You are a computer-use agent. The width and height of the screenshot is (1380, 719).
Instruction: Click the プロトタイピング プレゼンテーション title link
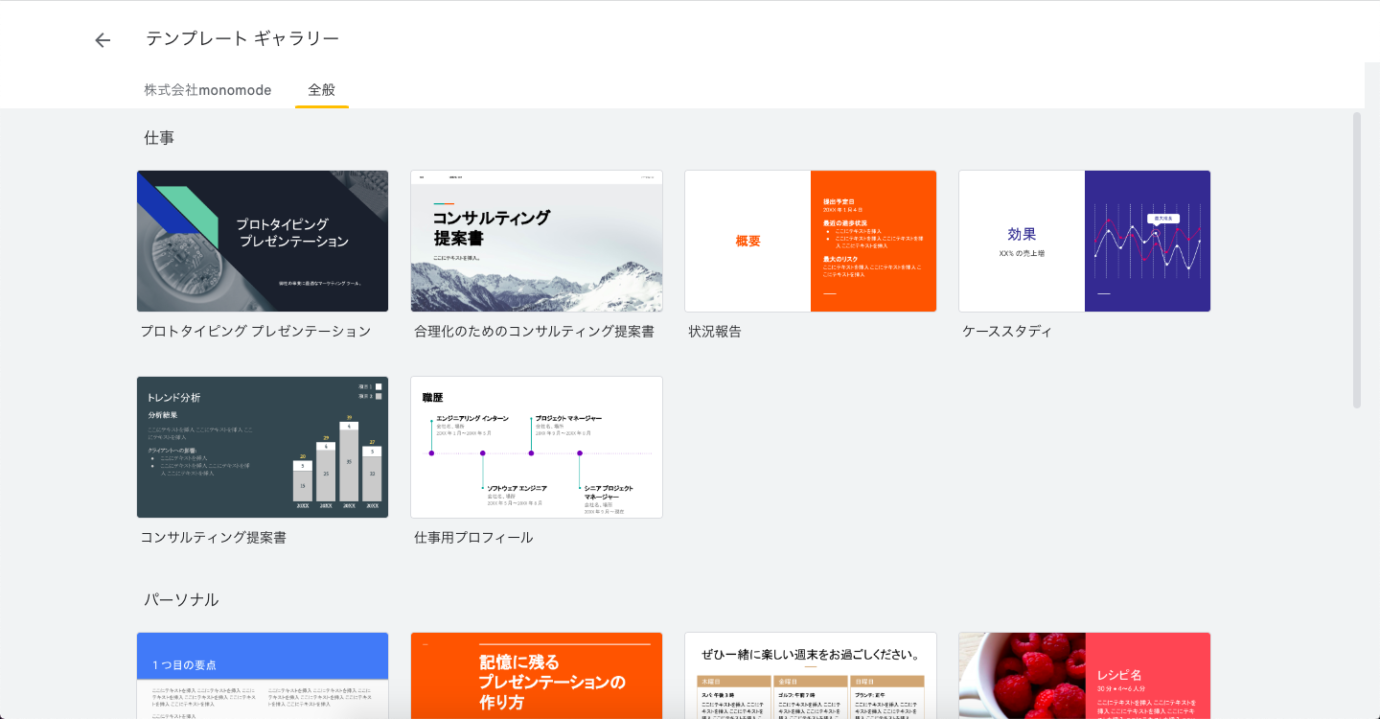[262, 331]
